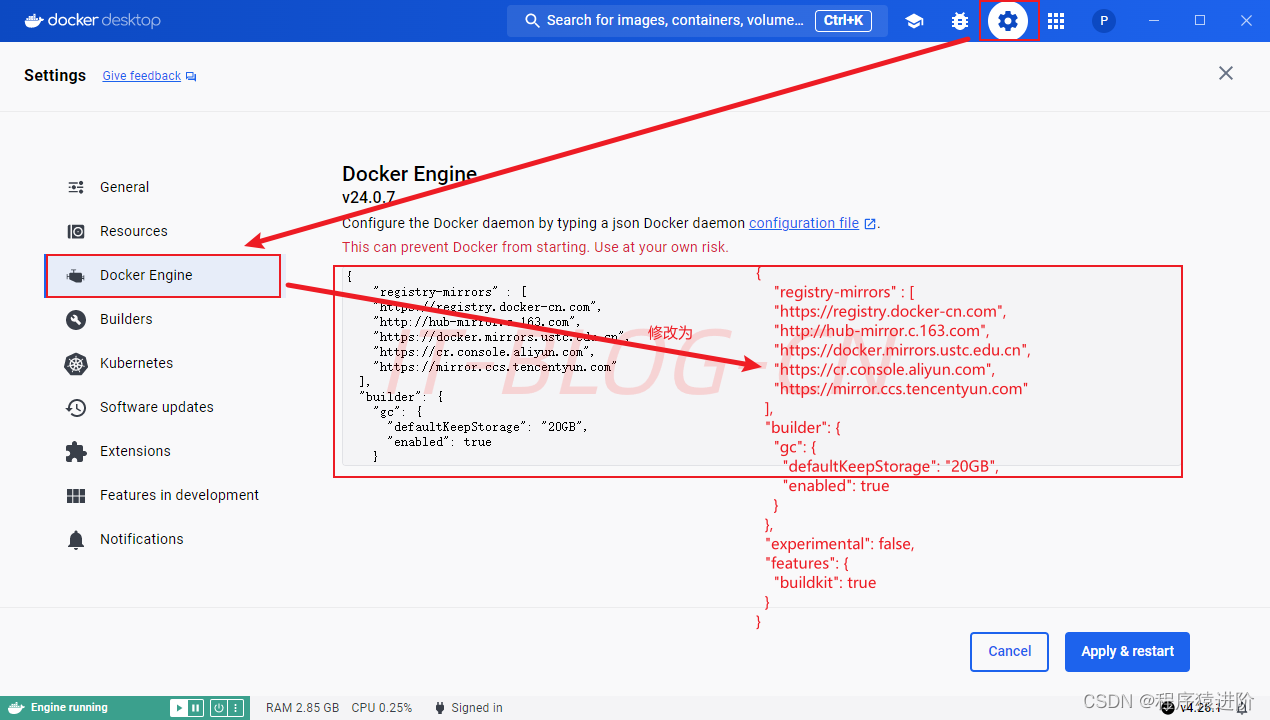Open the apps grid icon
The image size is (1270, 720).
1056,21
